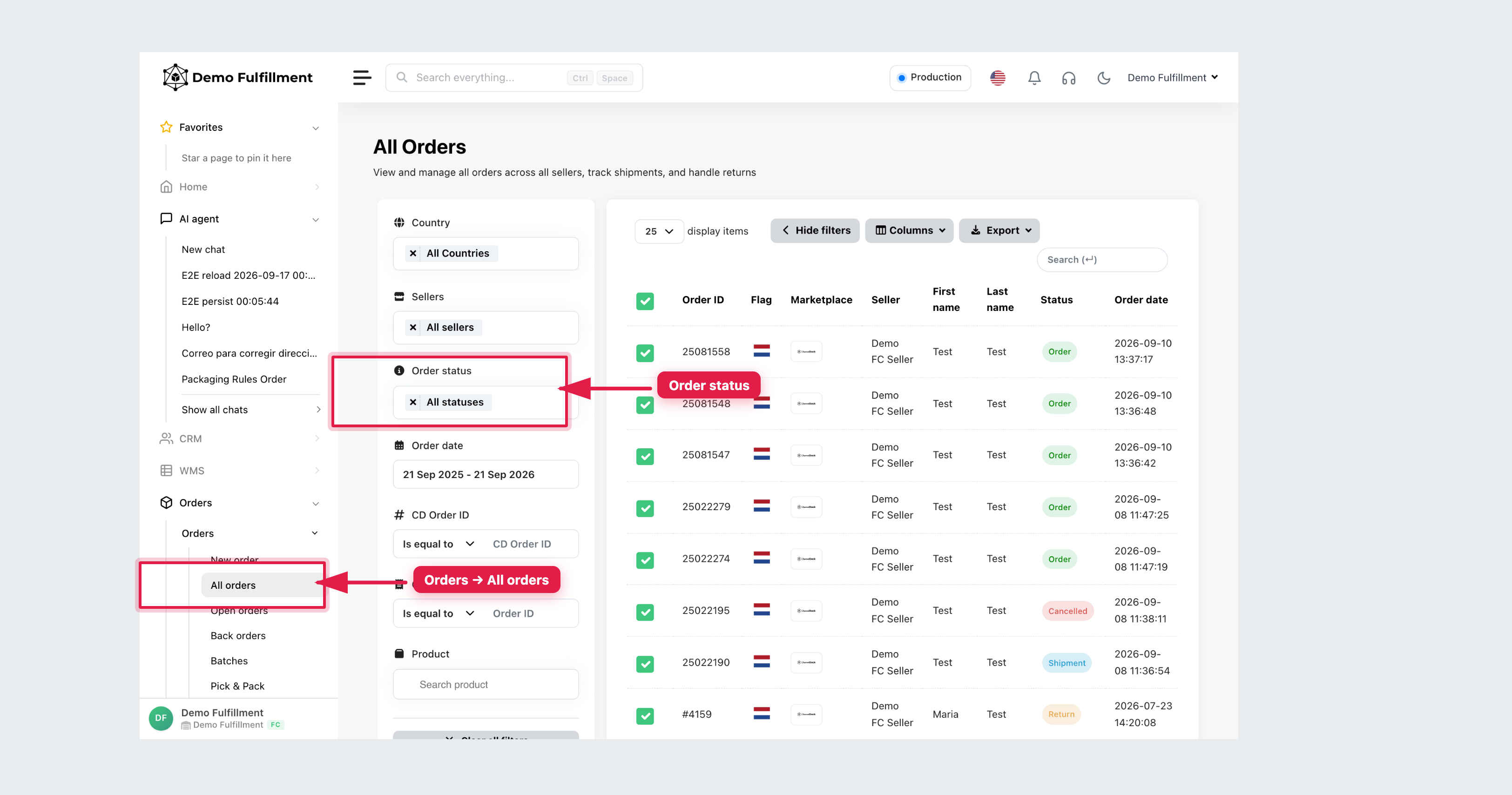Remove the All Countries filter chip
Image resolution: width=1512 pixels, height=795 pixels.
413,253
